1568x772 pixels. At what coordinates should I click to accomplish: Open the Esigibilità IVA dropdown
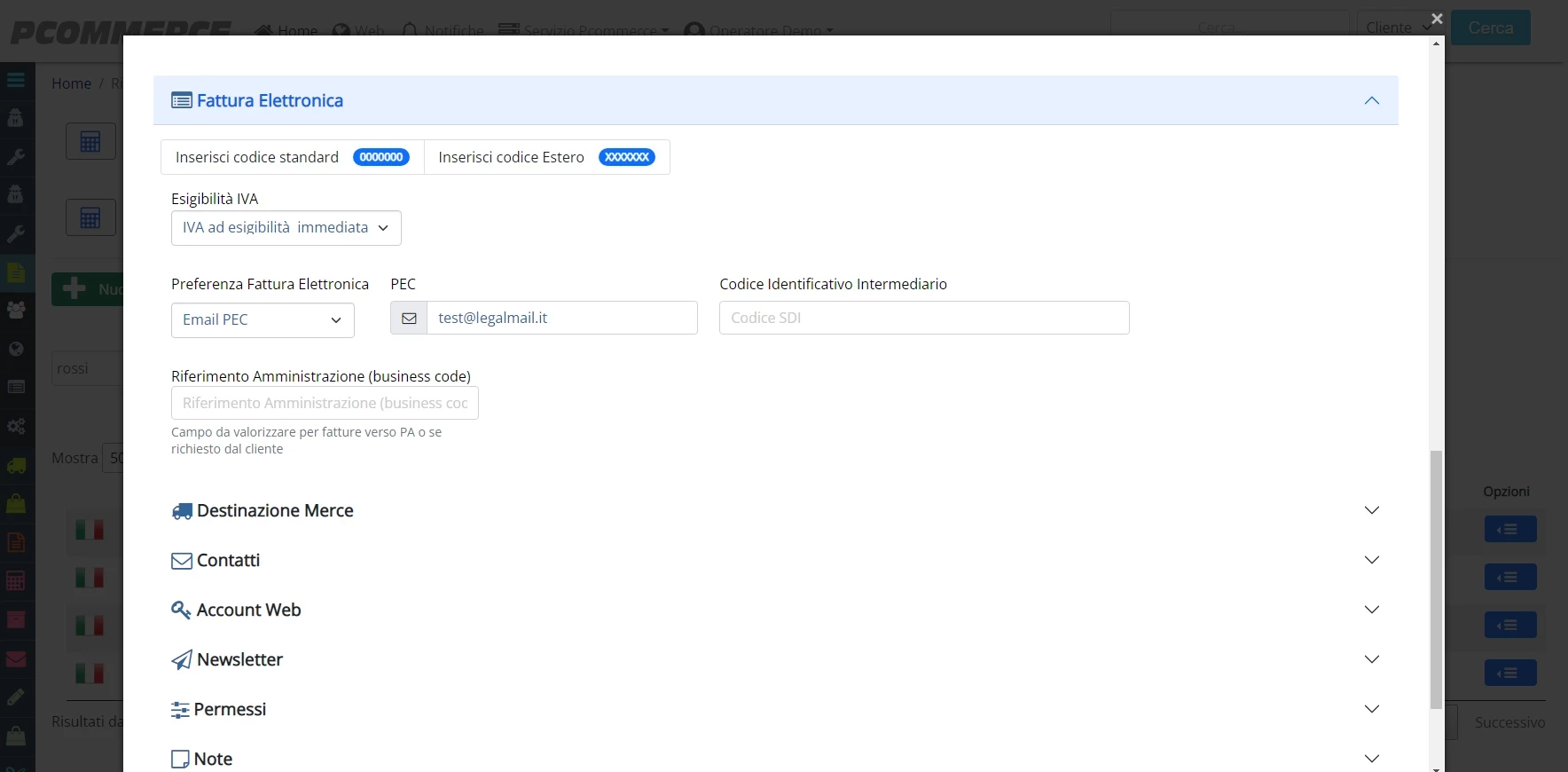tap(286, 228)
